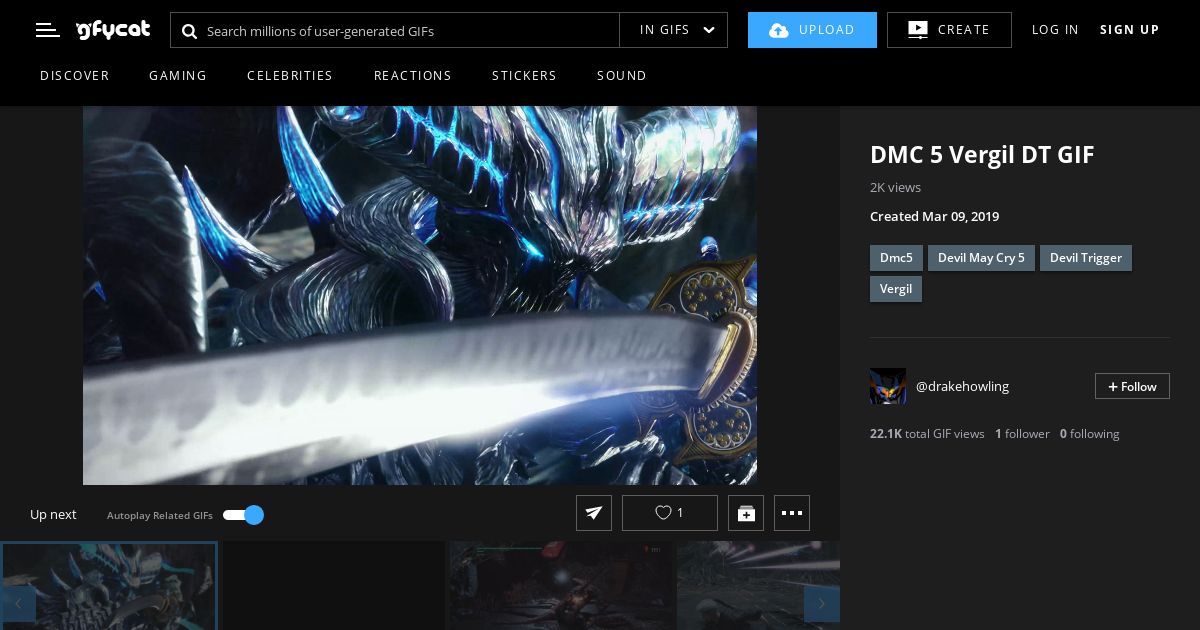Click the search magnifier icon
Screen dimensions: 1200x630
click(189, 31)
